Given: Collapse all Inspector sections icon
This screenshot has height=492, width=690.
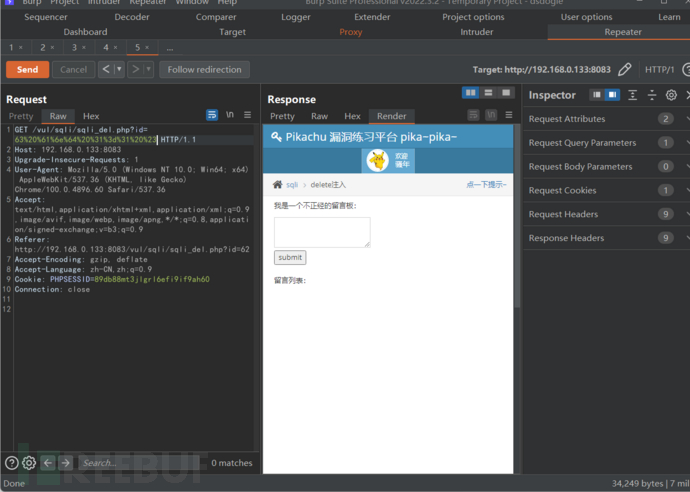Looking at the screenshot, I should (652, 95).
